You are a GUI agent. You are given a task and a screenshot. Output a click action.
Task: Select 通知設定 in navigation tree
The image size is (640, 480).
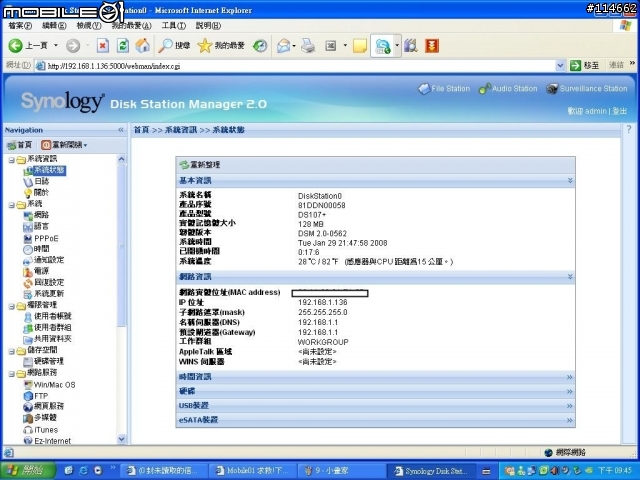(x=49, y=260)
